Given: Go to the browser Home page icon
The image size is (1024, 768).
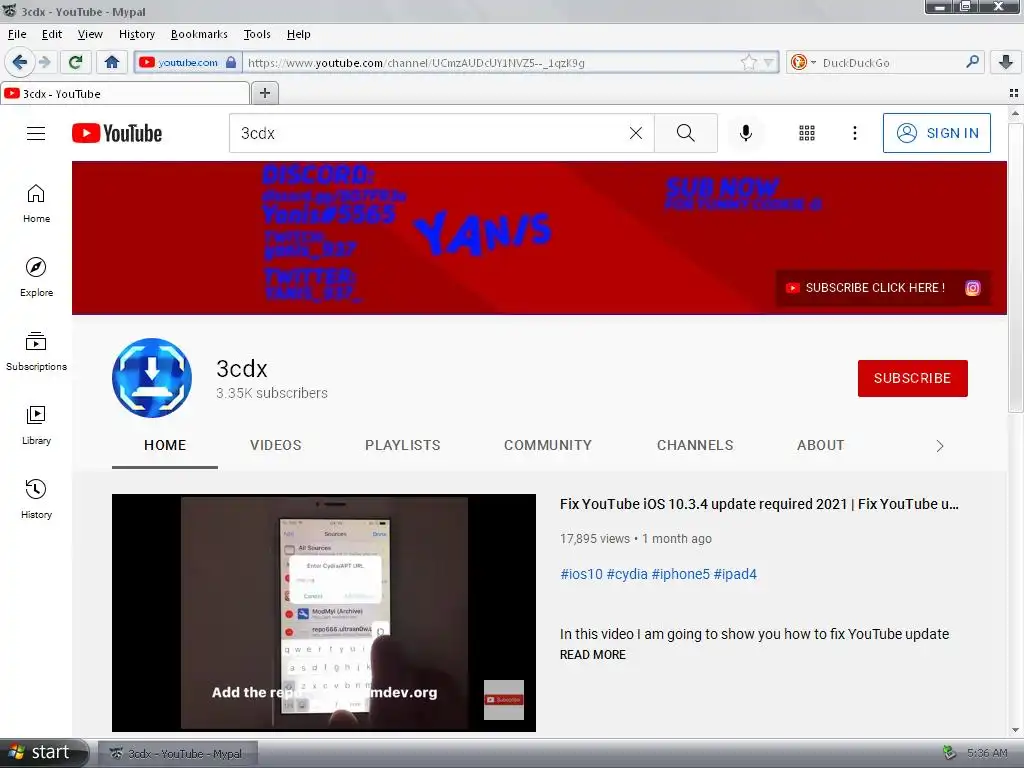Looking at the screenshot, I should 112,62.
